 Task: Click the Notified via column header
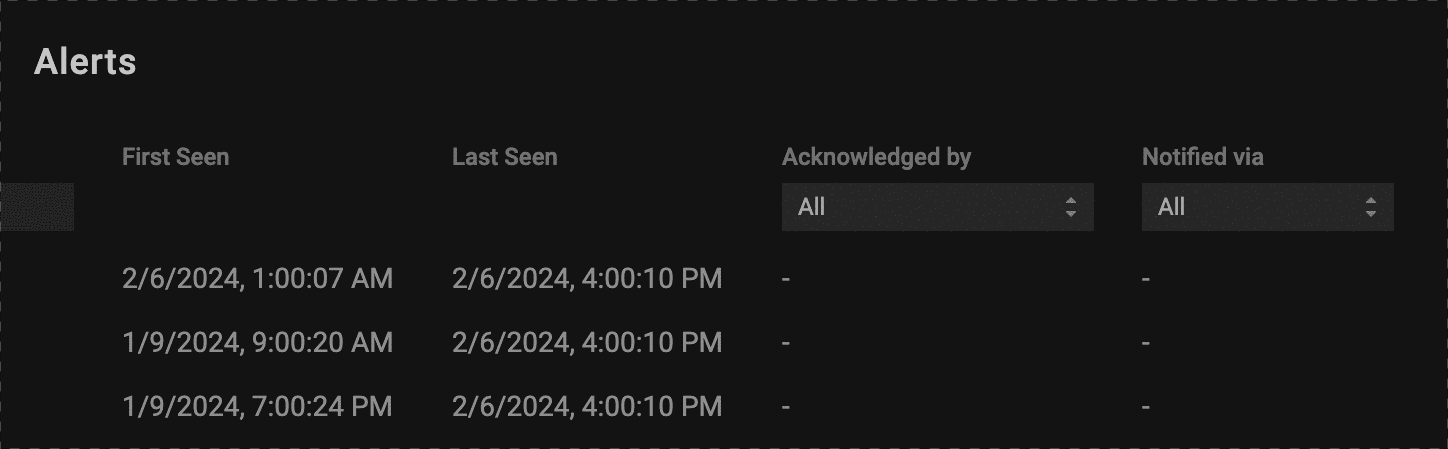(1202, 157)
